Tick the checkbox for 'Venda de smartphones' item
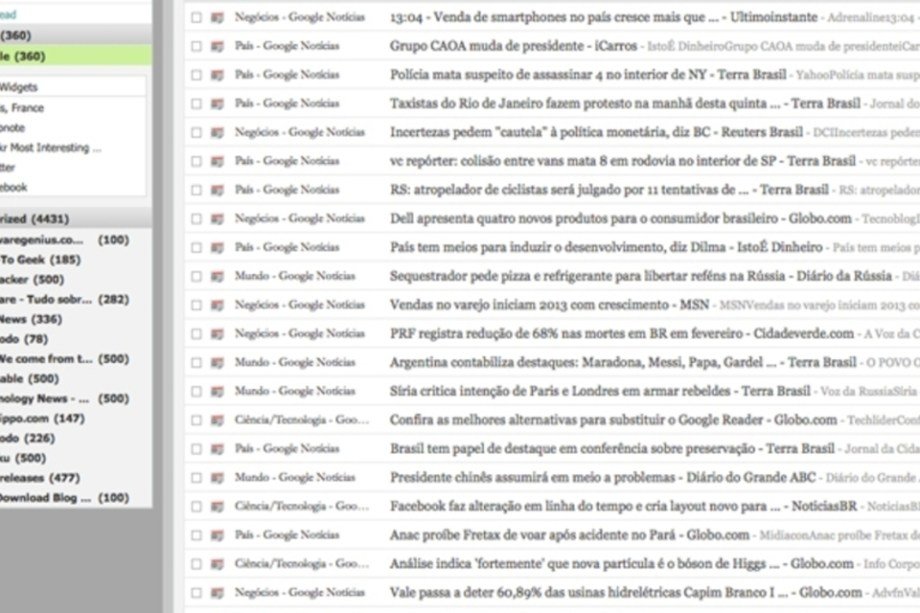 (197, 18)
